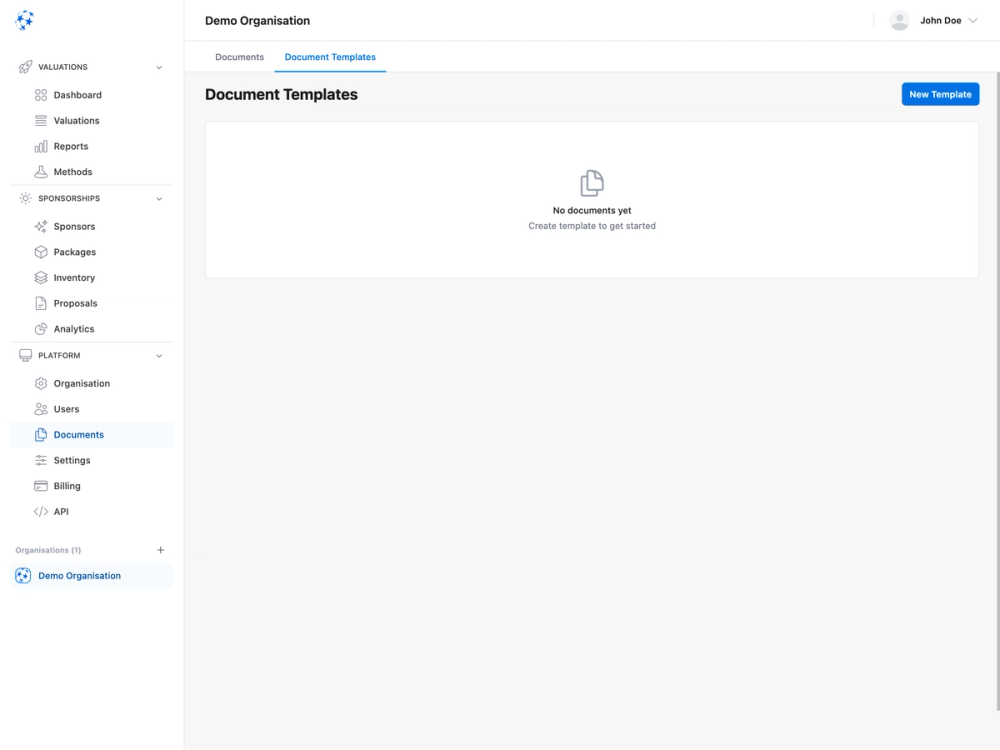Image resolution: width=1000 pixels, height=750 pixels.
Task: Open Reports via its bar chart icon
Action: point(39,145)
